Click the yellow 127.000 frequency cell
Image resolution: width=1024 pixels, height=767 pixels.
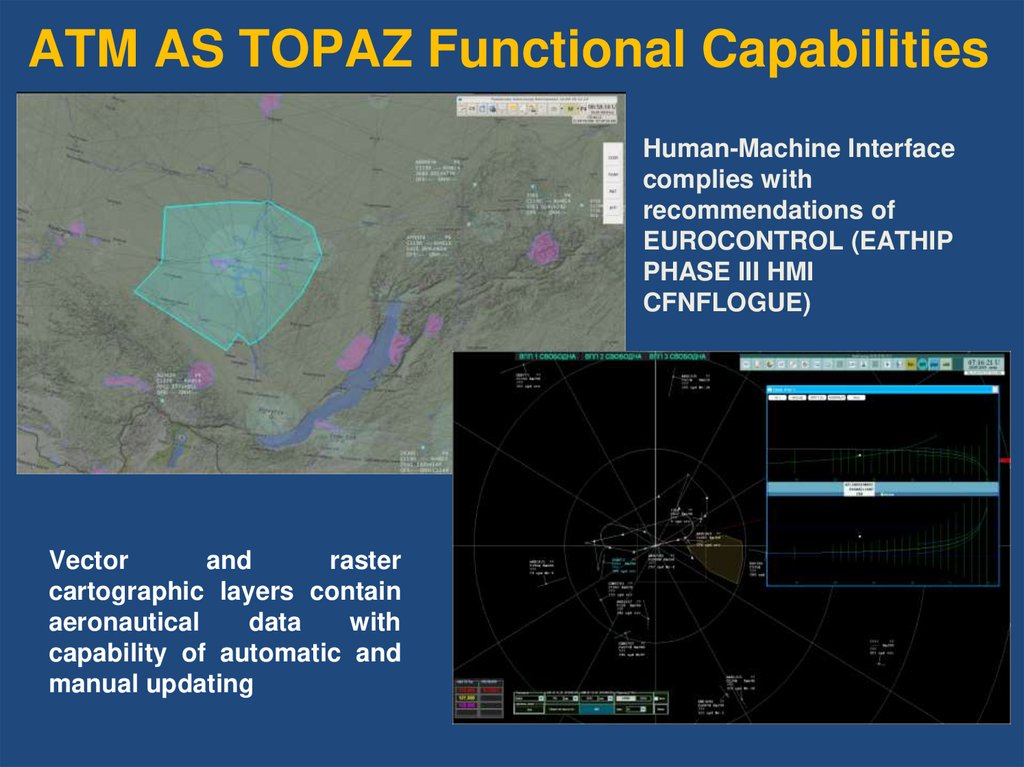(467, 698)
